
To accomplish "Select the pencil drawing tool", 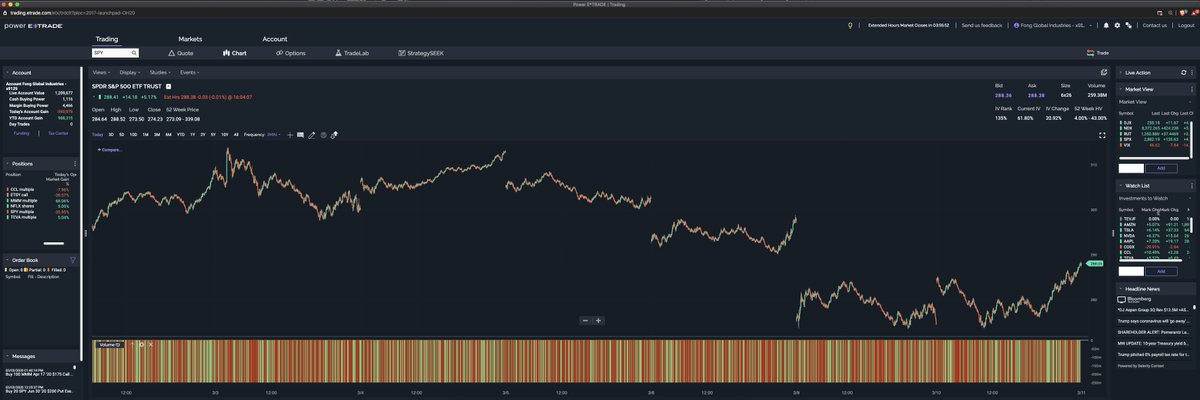I will [312, 134].
